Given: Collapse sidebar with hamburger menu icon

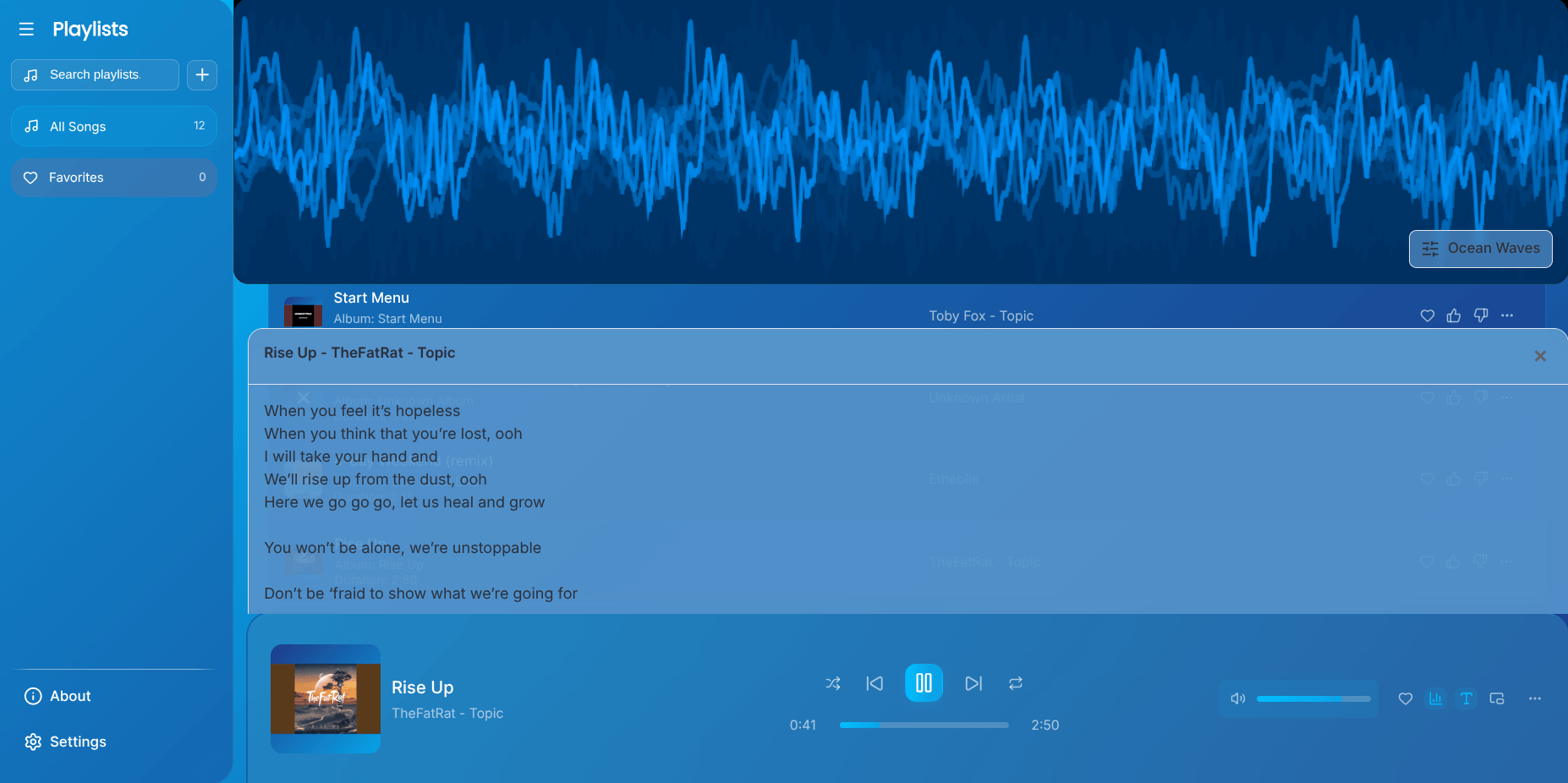Looking at the screenshot, I should tap(26, 30).
